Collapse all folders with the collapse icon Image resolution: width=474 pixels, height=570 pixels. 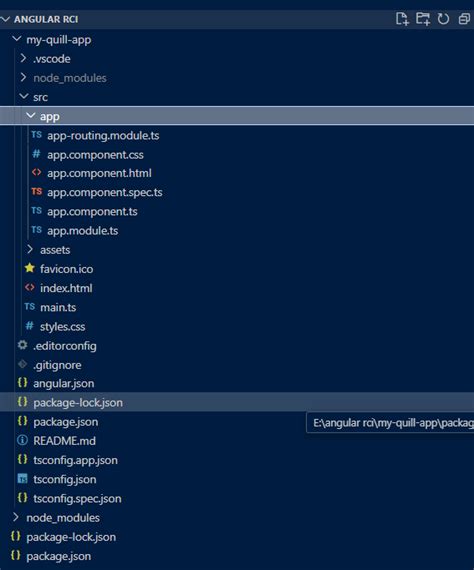[x=464, y=19]
